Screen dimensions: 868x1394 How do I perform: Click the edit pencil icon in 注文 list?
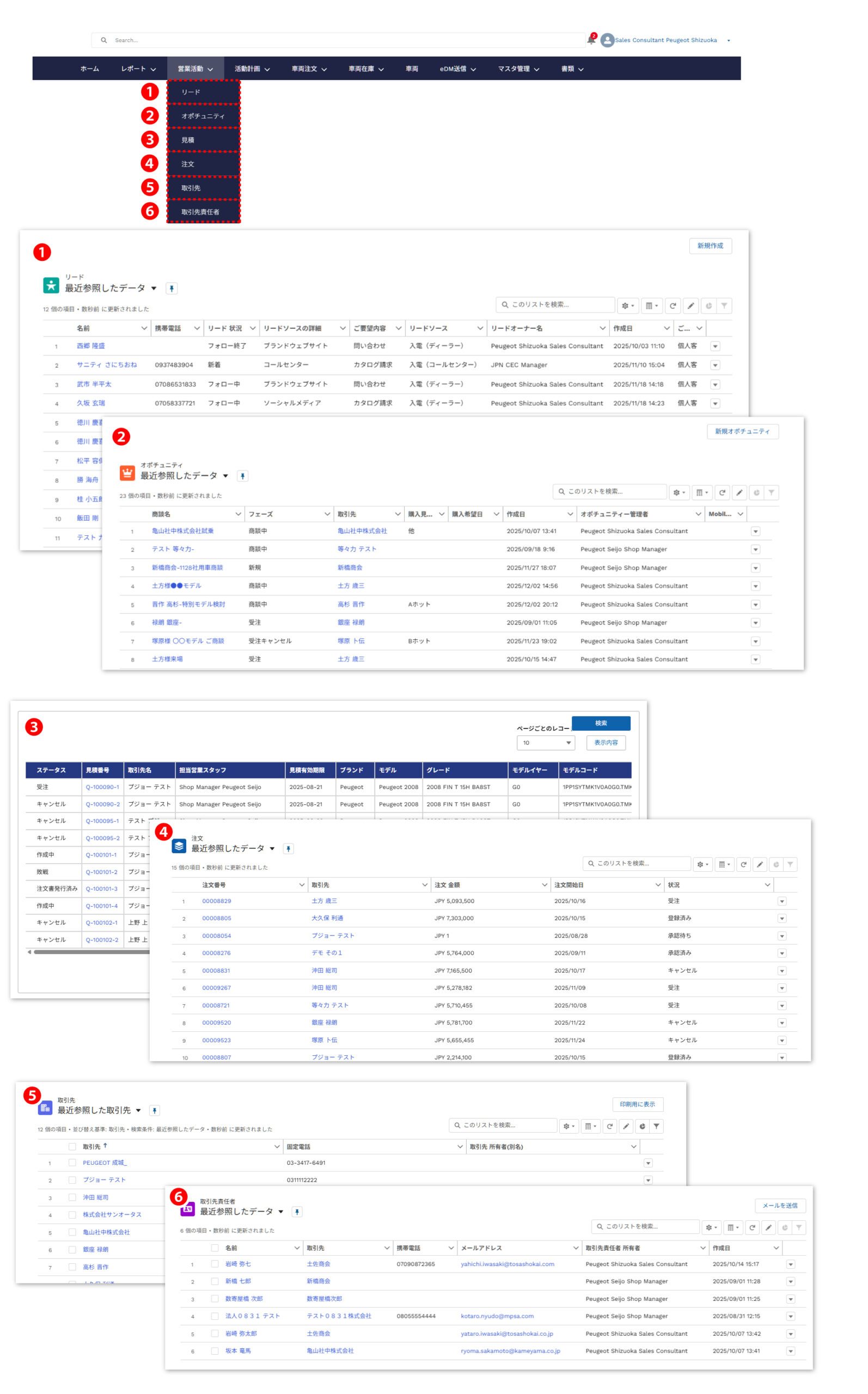coord(760,864)
